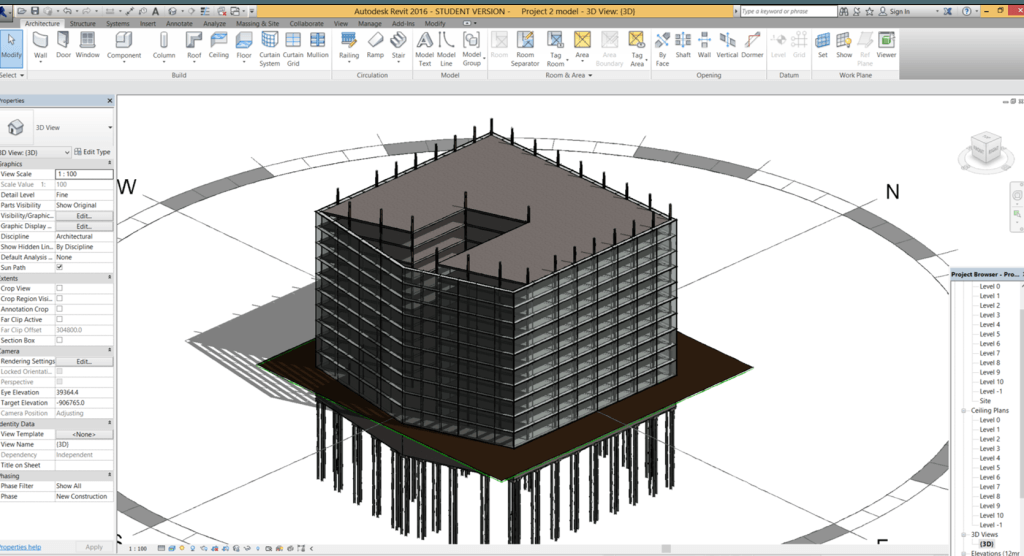Enable the Far Clip Active checkbox
The width and height of the screenshot is (1024, 556).
pyautogui.click(x=59, y=319)
